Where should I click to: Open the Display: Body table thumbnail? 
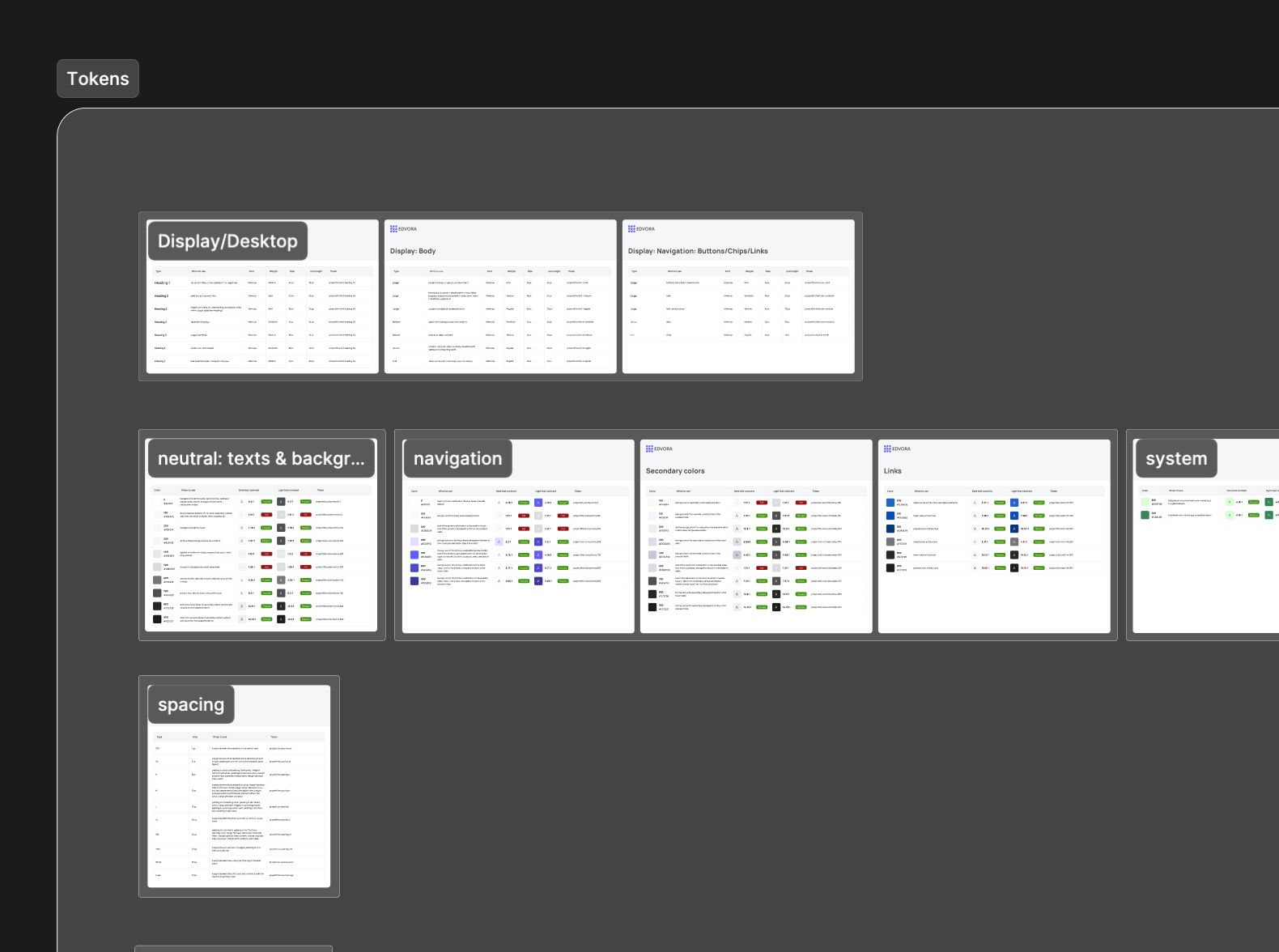tap(499, 316)
